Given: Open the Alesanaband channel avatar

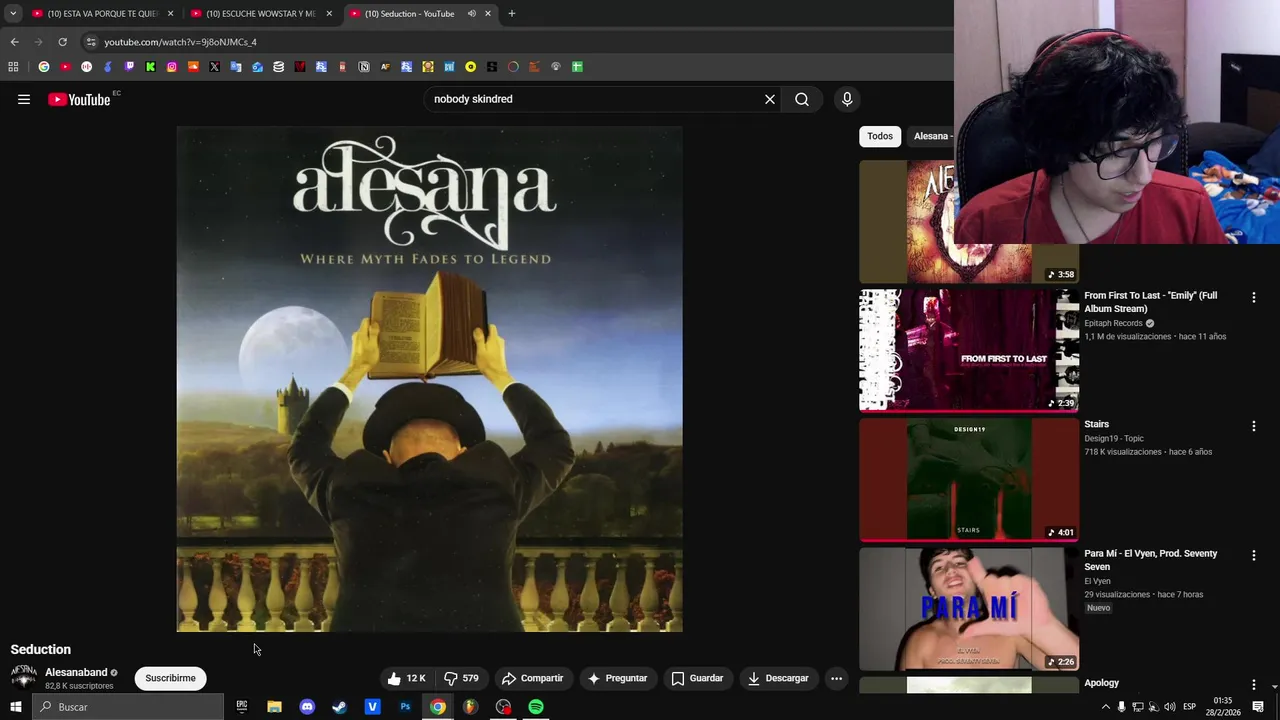Looking at the screenshot, I should point(24,678).
